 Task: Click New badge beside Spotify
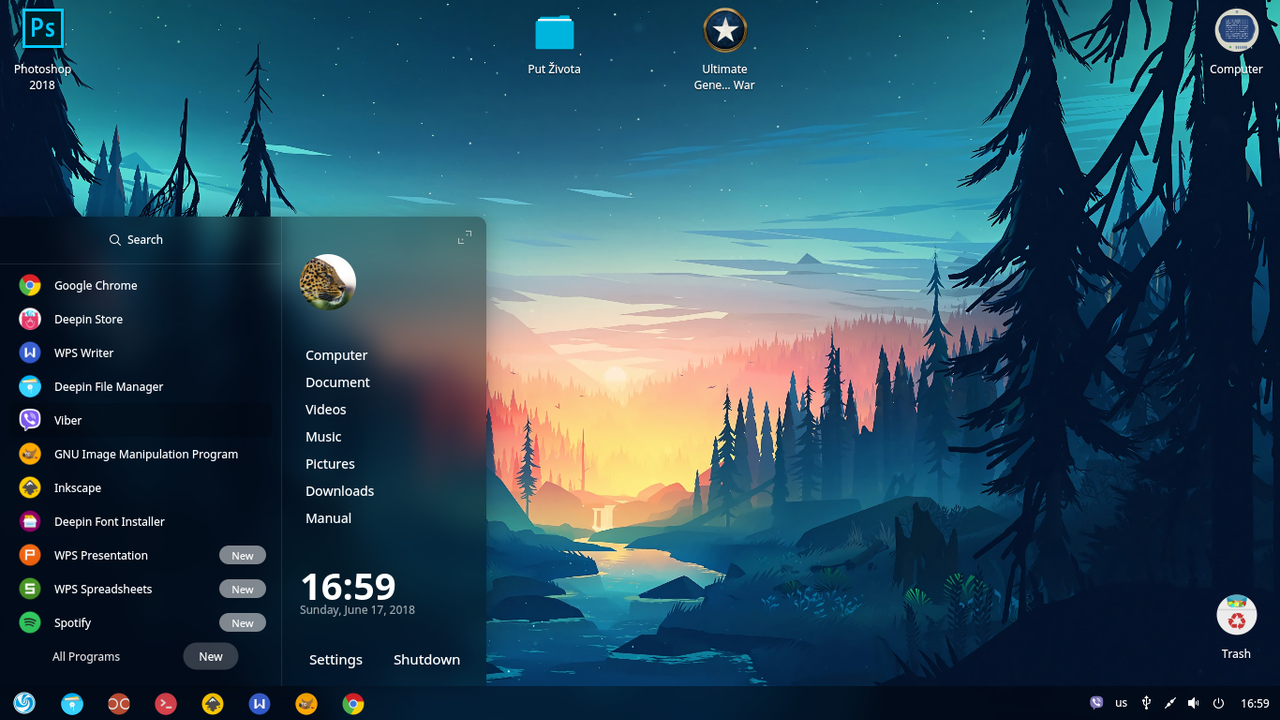tap(242, 623)
